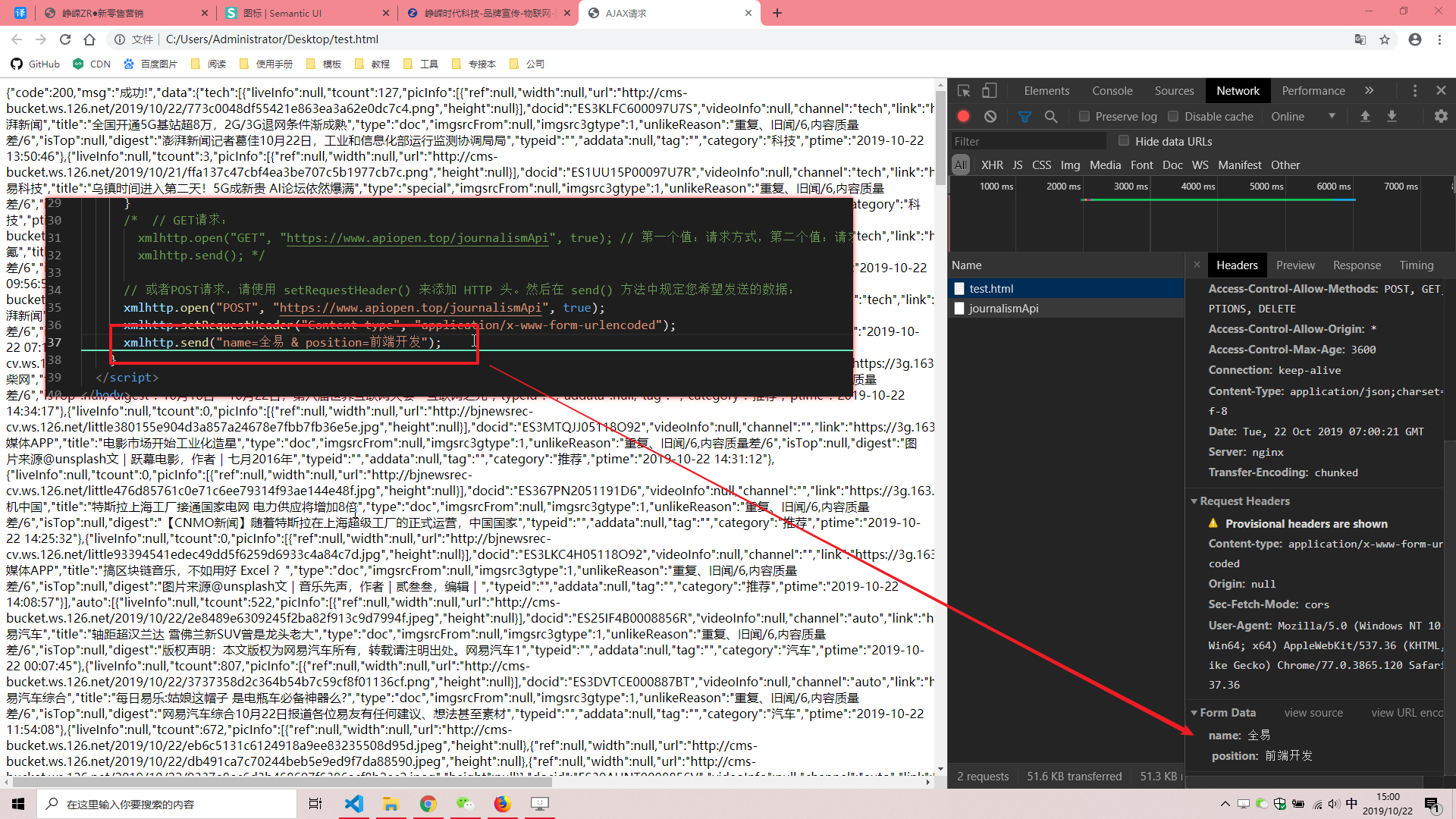
Task: Go to browser home page
Action: 89,39
